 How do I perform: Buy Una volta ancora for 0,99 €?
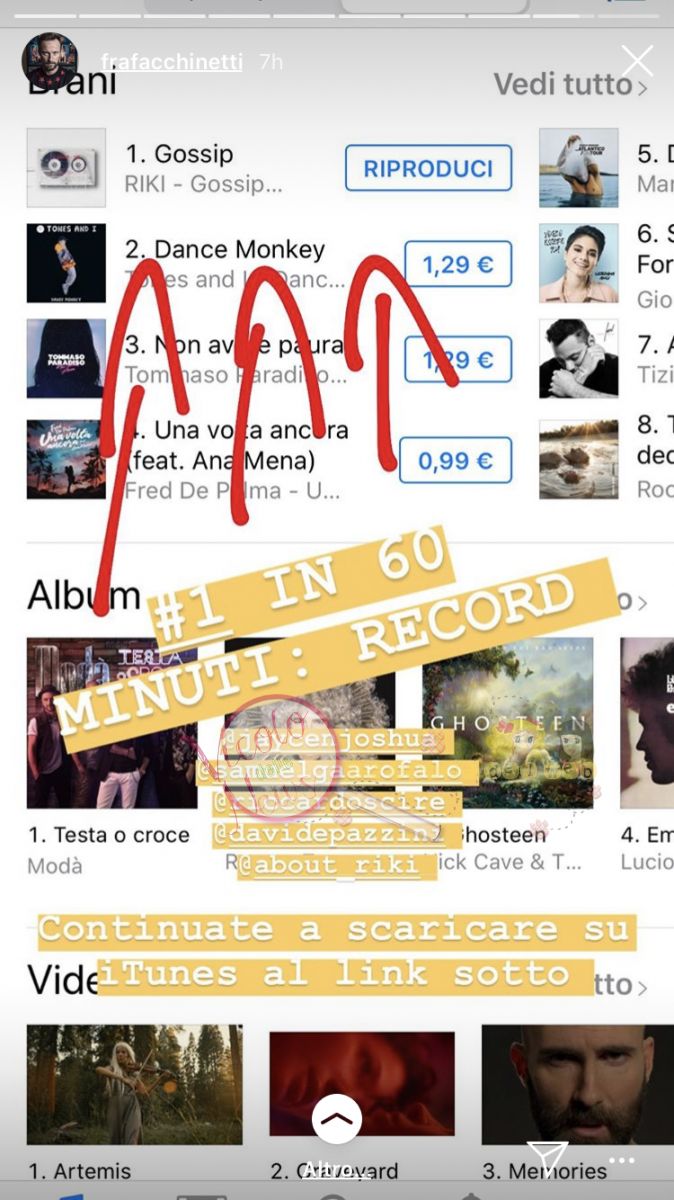point(456,460)
